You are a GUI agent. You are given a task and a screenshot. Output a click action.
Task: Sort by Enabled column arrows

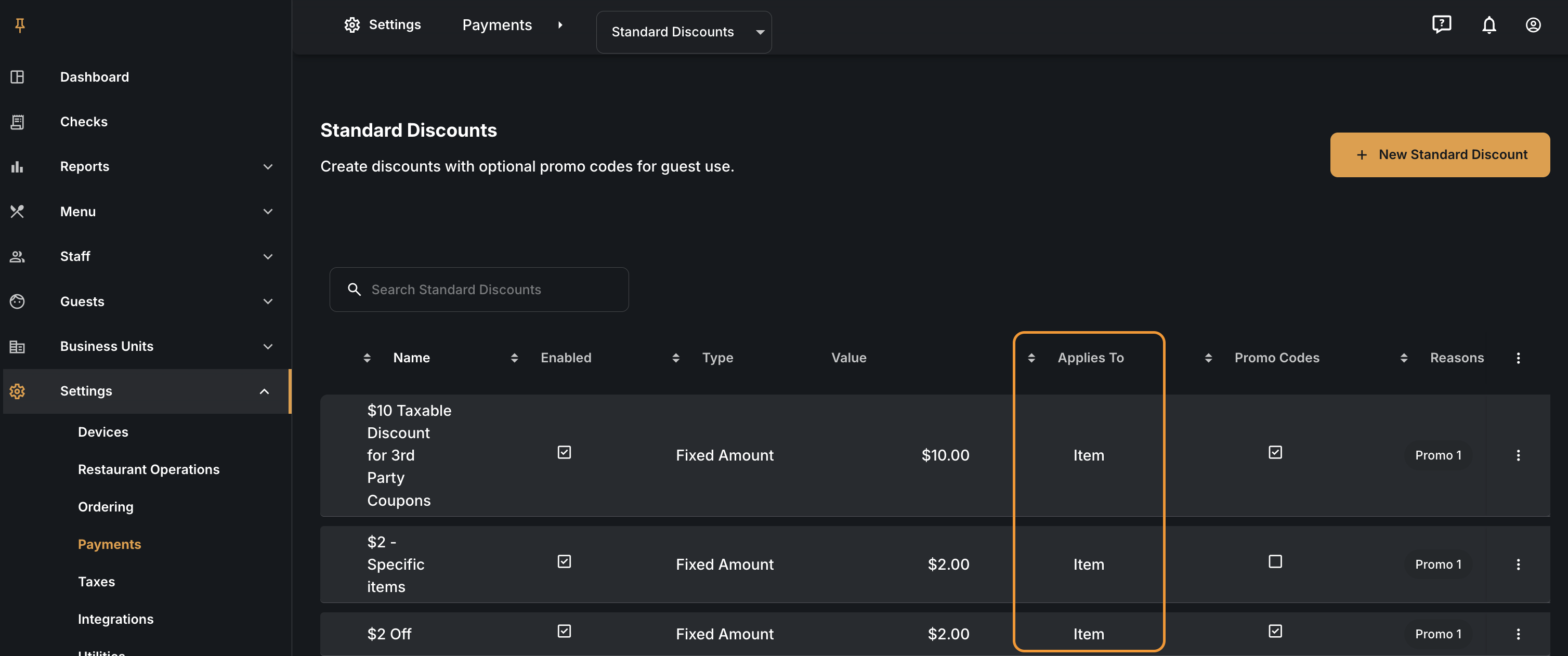(514, 358)
